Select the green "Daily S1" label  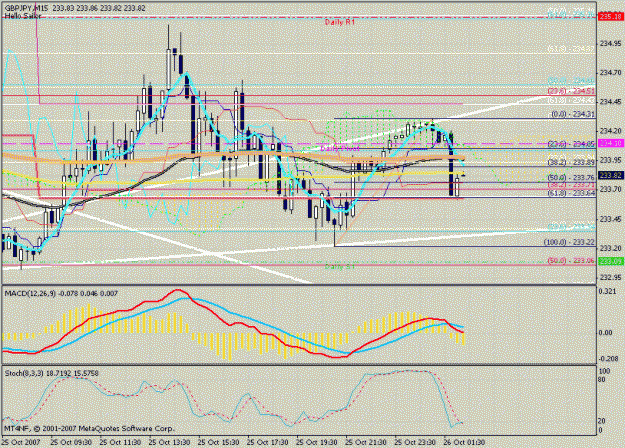[340, 267]
